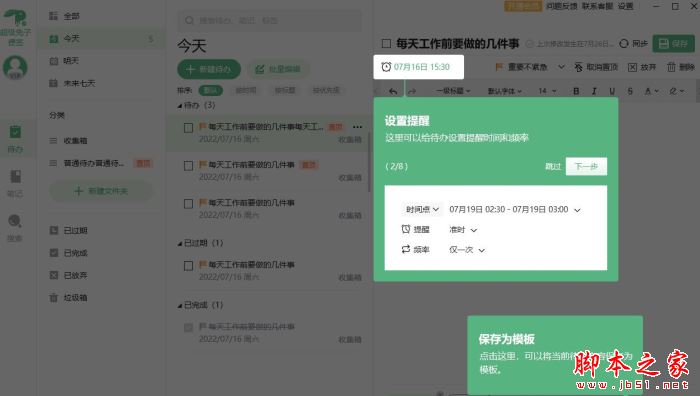This screenshot has width=700, height=396.
Task: Toggle bold formatting
Action: pyautogui.click(x=576, y=91)
